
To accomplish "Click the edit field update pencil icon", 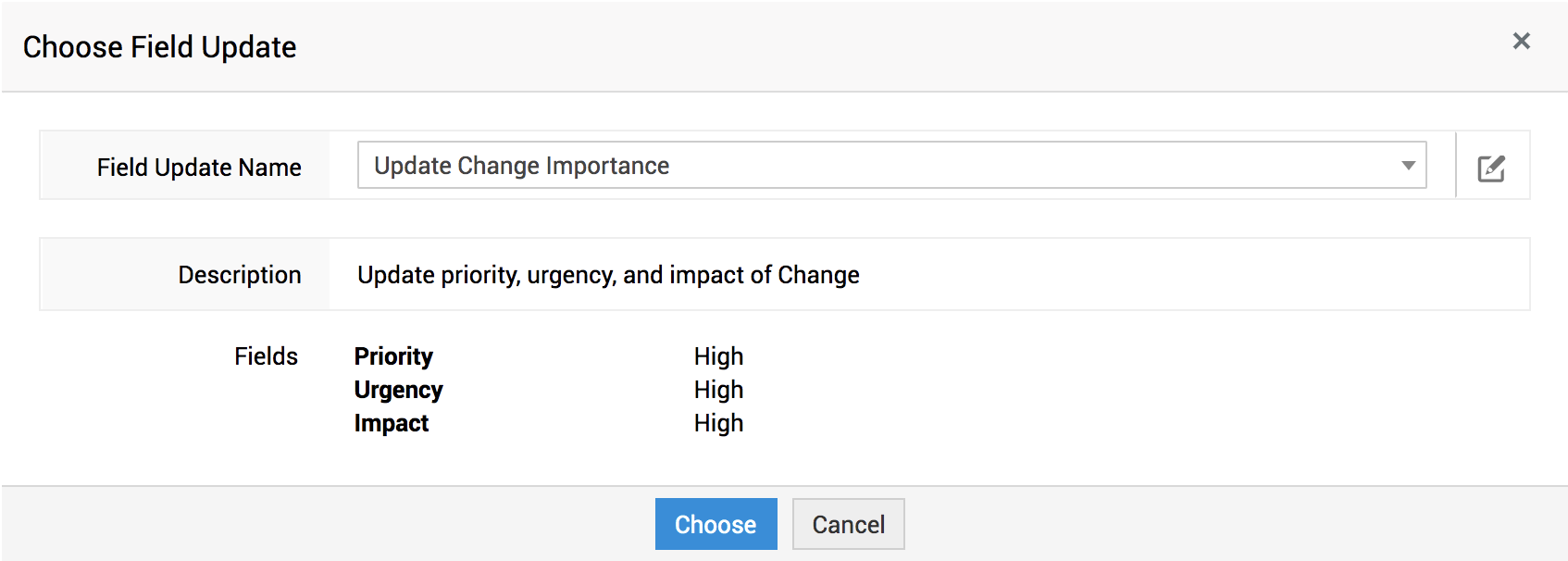I will point(1491,168).
